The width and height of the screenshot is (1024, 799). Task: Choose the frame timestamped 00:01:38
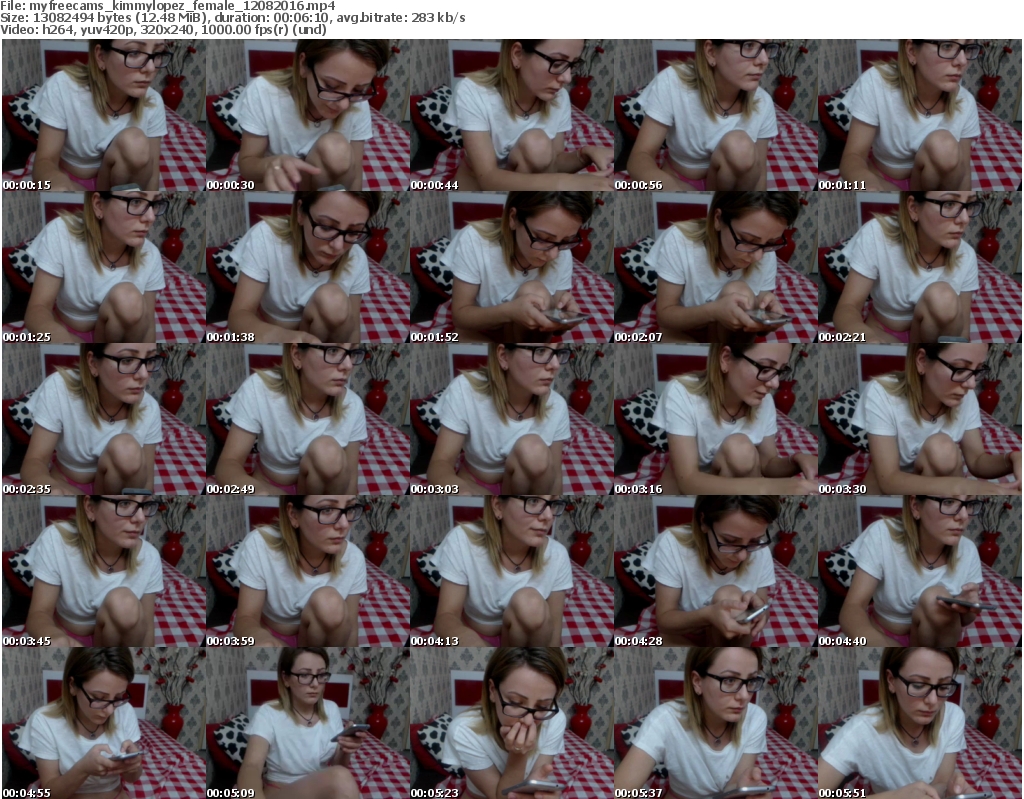308,267
